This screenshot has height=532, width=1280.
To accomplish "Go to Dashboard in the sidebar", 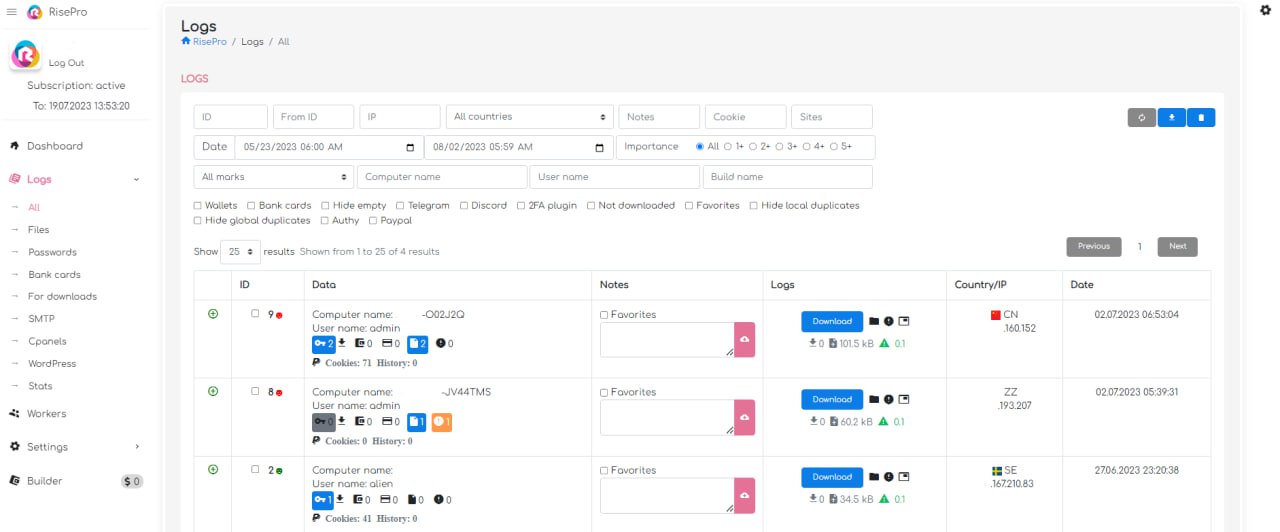I will [54, 146].
